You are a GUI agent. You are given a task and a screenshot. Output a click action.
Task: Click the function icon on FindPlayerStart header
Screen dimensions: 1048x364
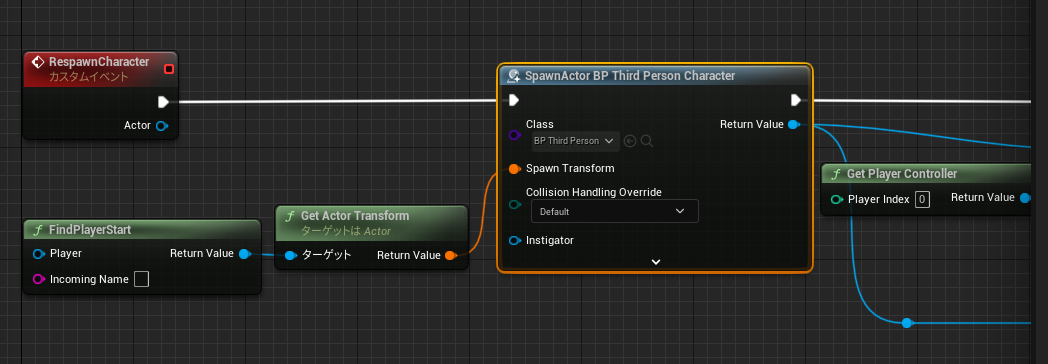[37, 230]
